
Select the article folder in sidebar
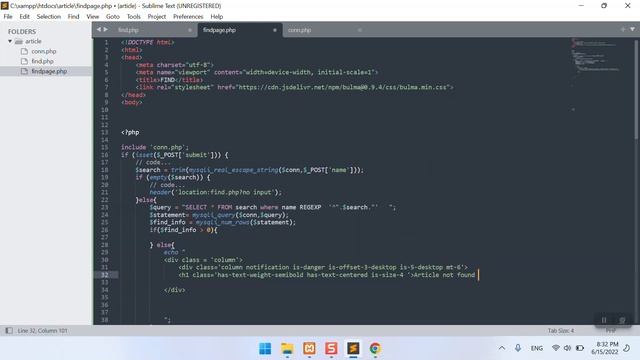coord(33,41)
